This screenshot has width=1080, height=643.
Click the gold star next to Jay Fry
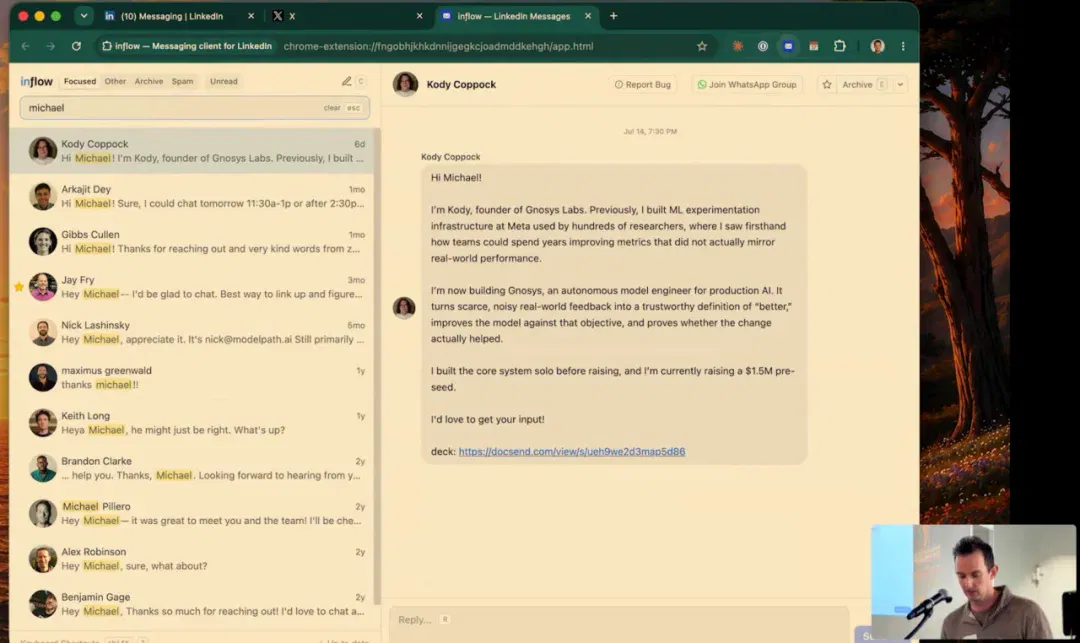pyautogui.click(x=19, y=286)
